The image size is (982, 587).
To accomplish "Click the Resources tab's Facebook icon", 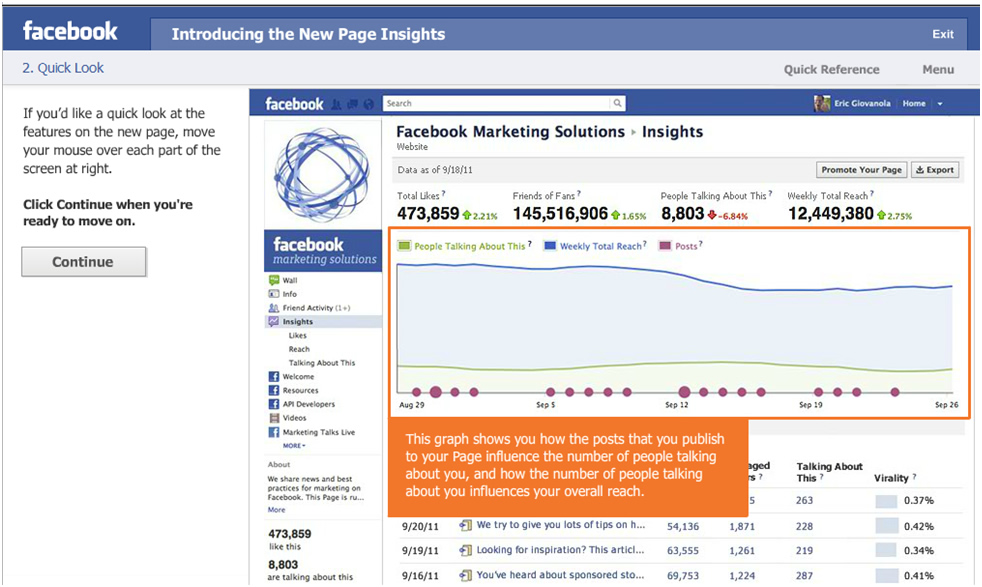I will [x=274, y=390].
